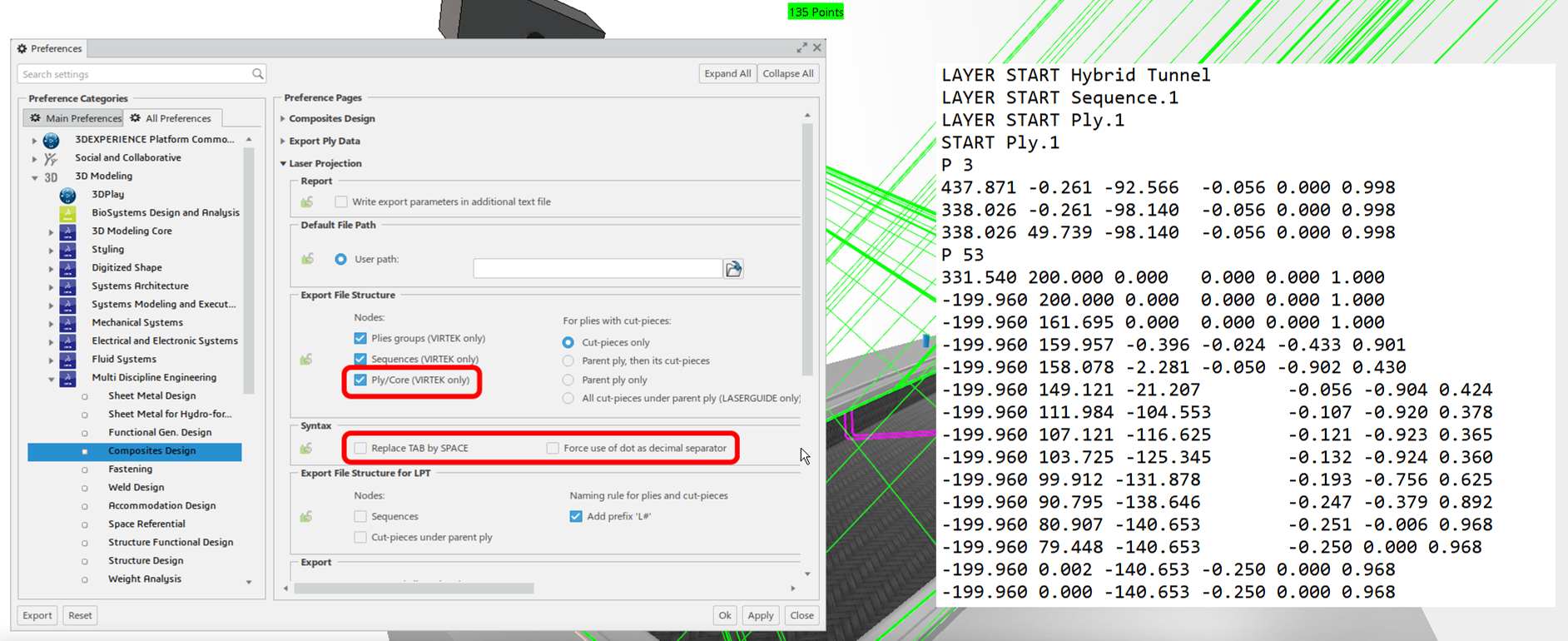This screenshot has height=641, width=1568.
Task: Click the BioSystems Design and Analysis icon
Action: pyautogui.click(x=67, y=213)
